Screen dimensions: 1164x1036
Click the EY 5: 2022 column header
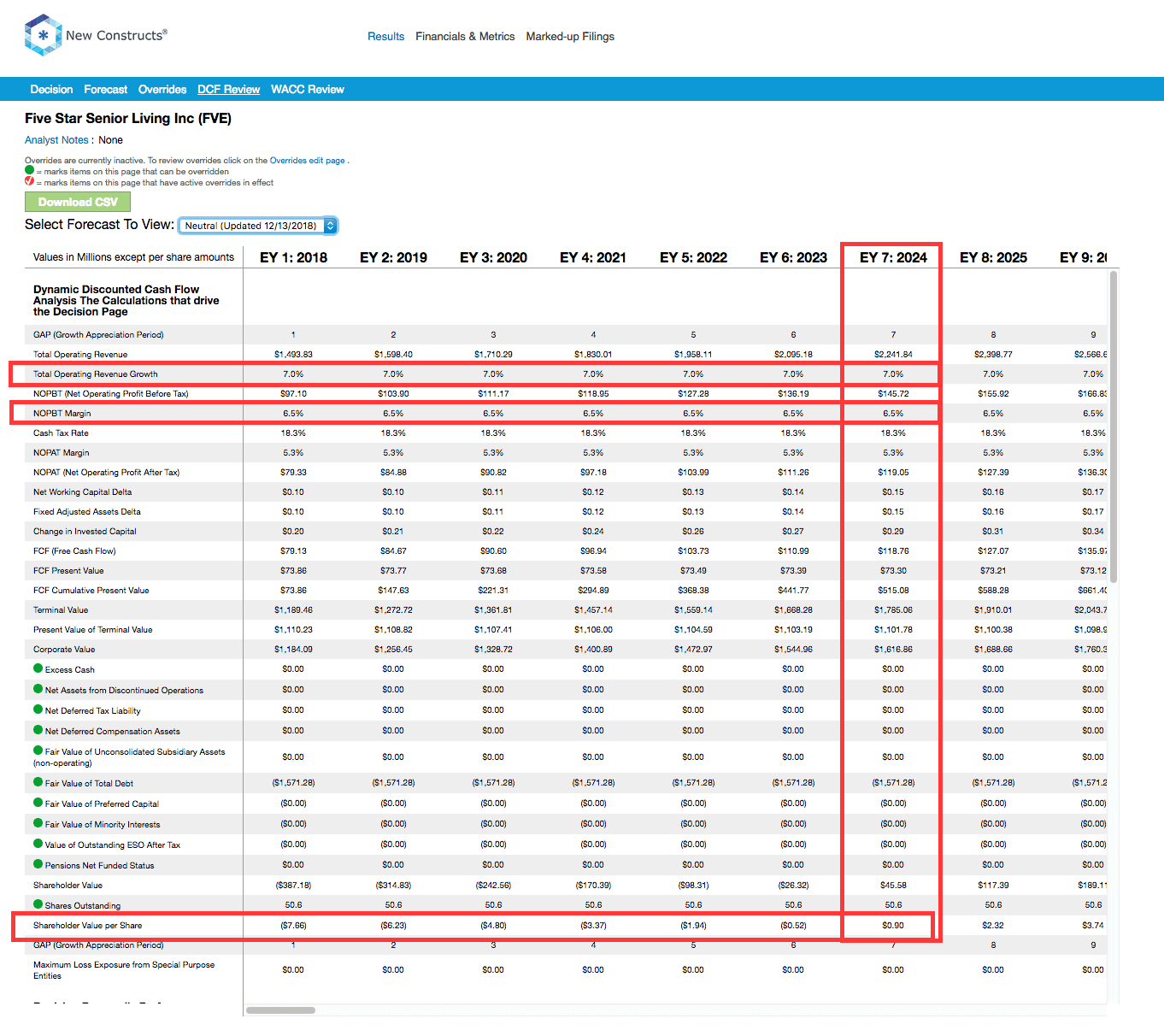tap(693, 257)
